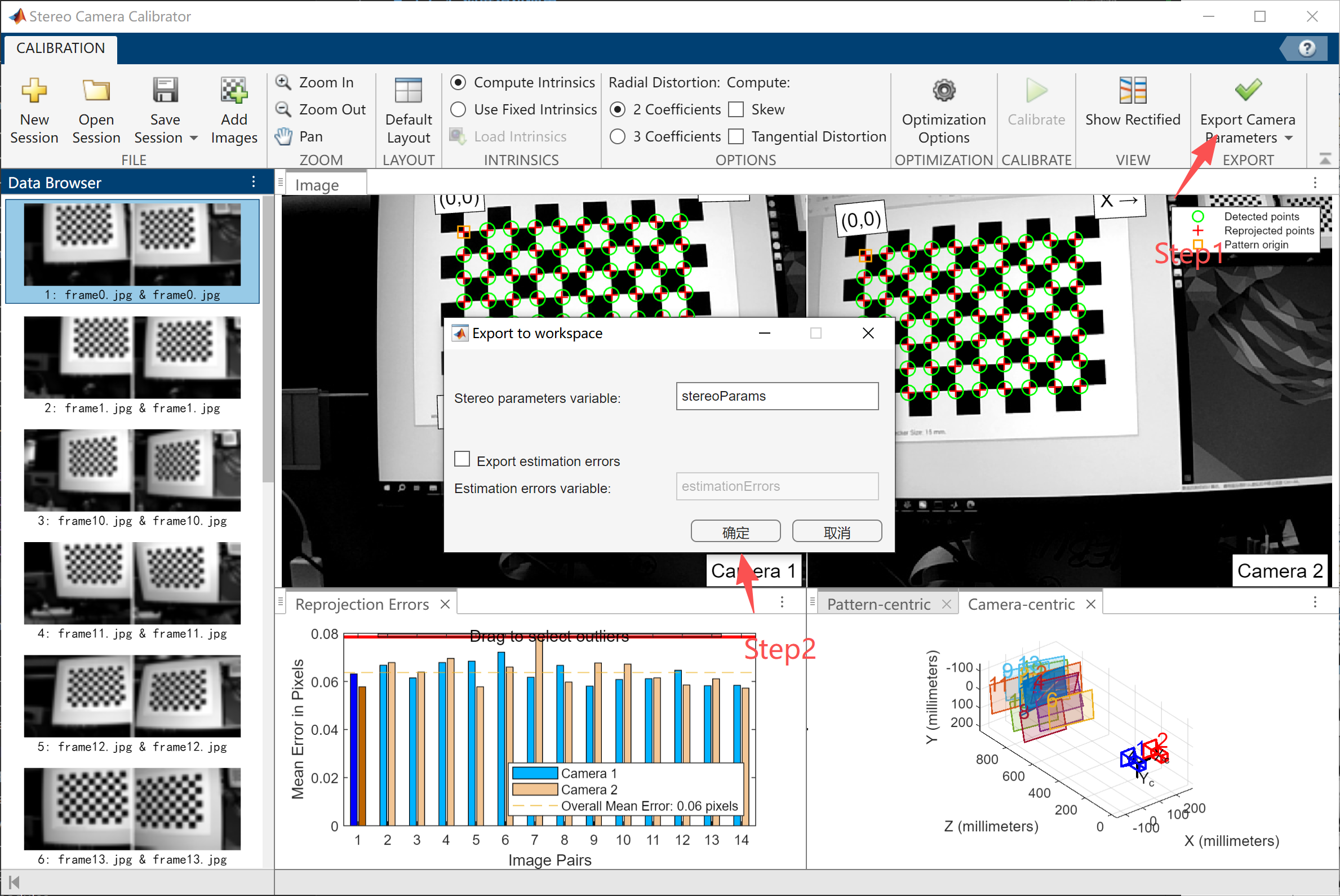Select 3 Coefficients radio button
The width and height of the screenshot is (1340, 896).
[x=617, y=136]
